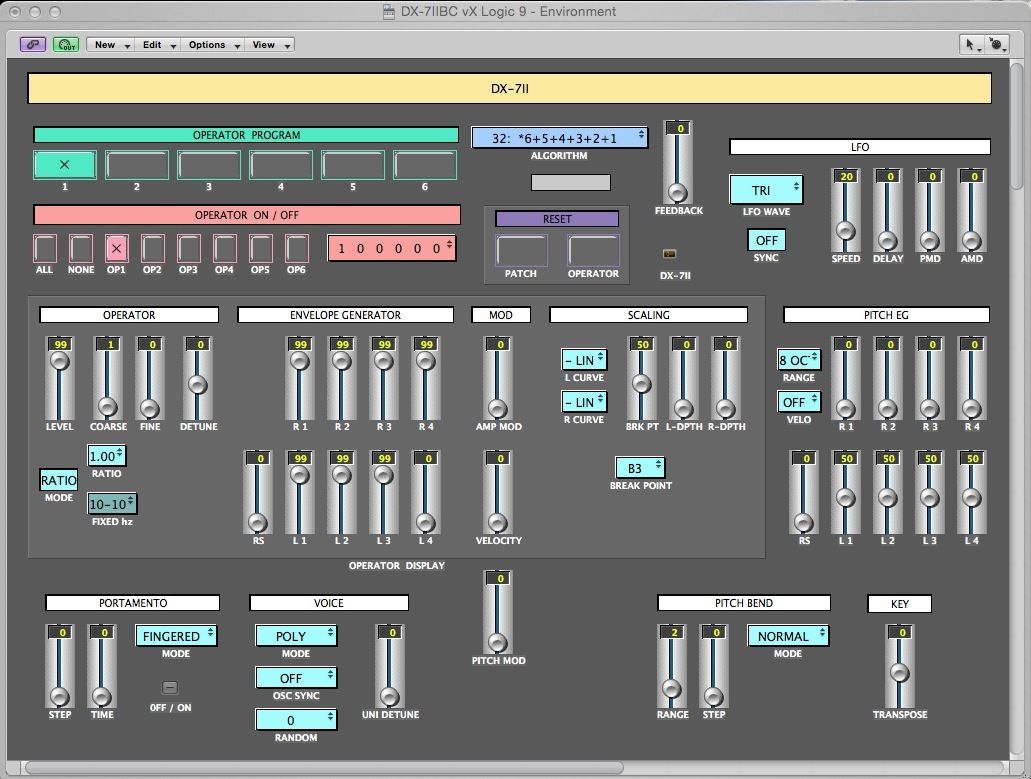Enable LFO SYNC
The width and height of the screenshot is (1031, 779).
766,240
